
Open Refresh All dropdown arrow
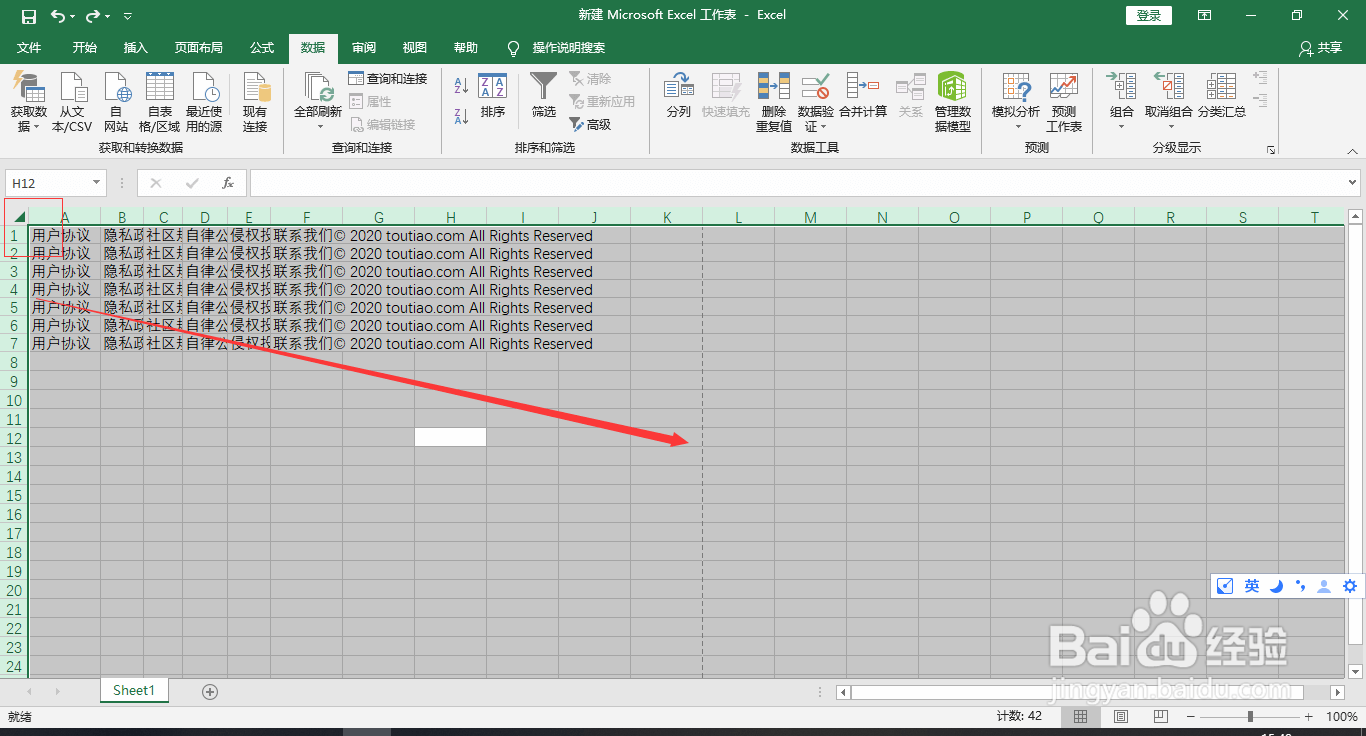click(x=320, y=127)
